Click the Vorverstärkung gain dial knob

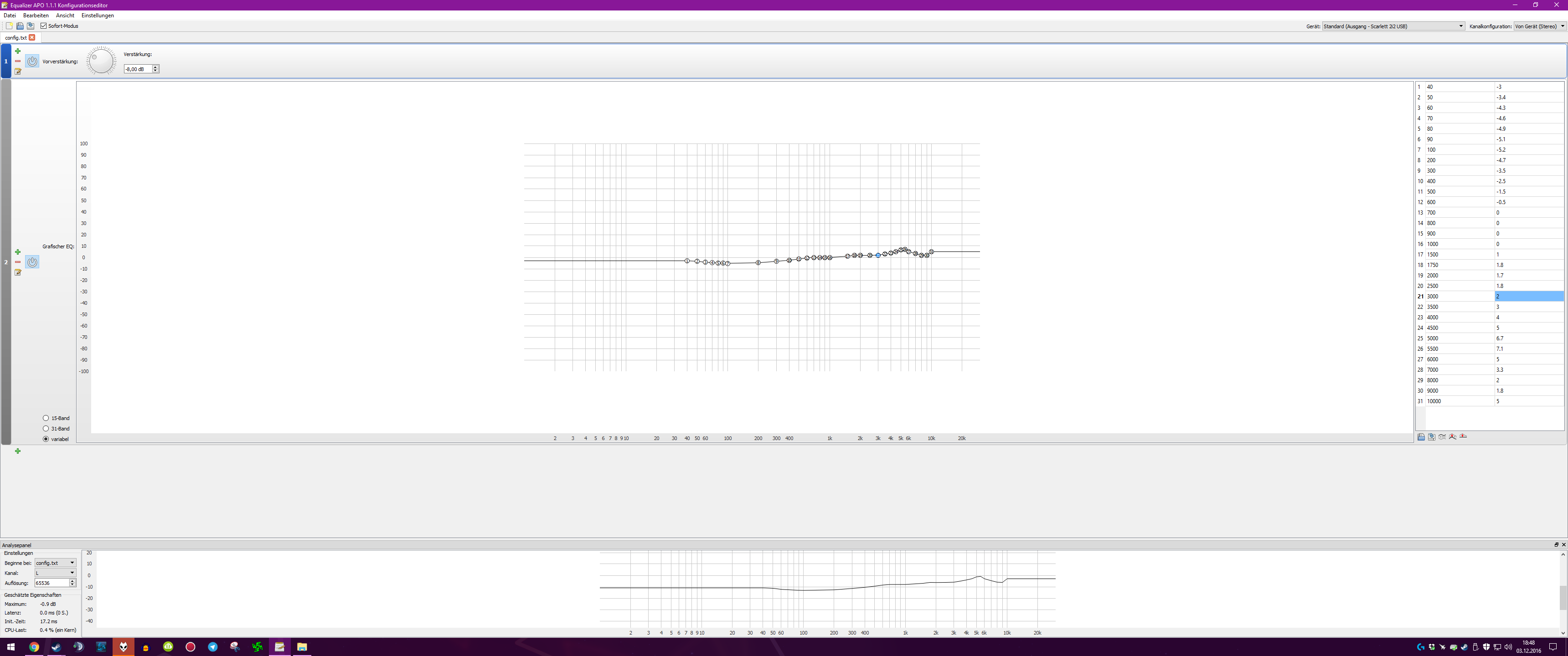click(x=101, y=61)
